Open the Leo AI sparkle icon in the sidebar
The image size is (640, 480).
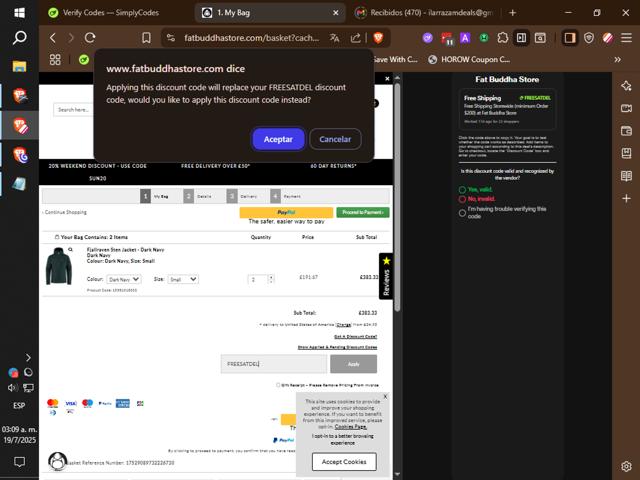(x=627, y=86)
